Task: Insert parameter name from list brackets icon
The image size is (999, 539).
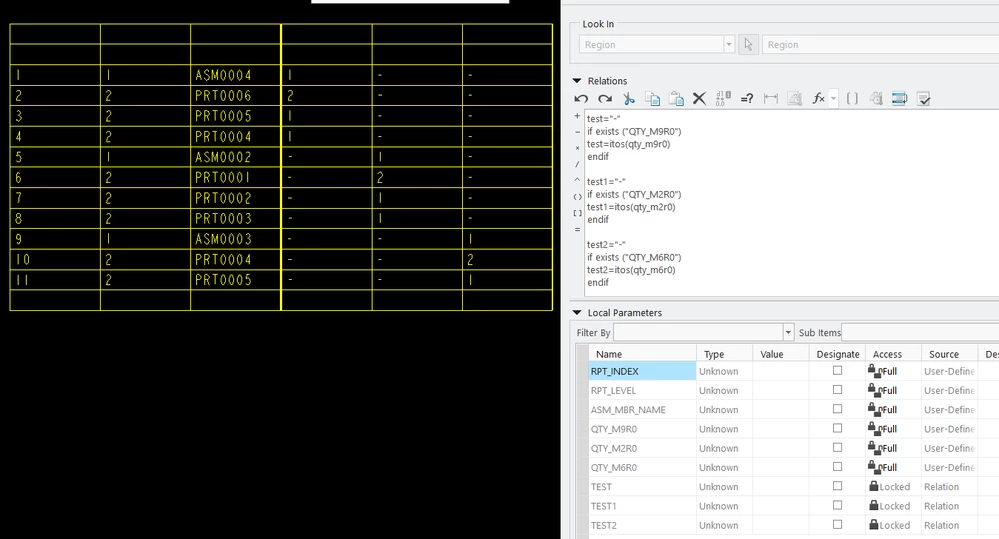Action: (x=852, y=98)
